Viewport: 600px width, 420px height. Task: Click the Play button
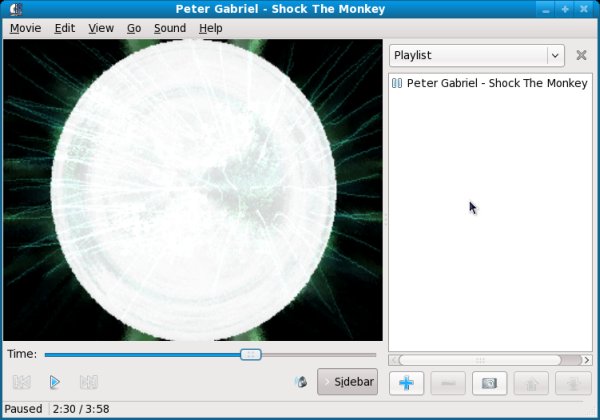tap(55, 382)
